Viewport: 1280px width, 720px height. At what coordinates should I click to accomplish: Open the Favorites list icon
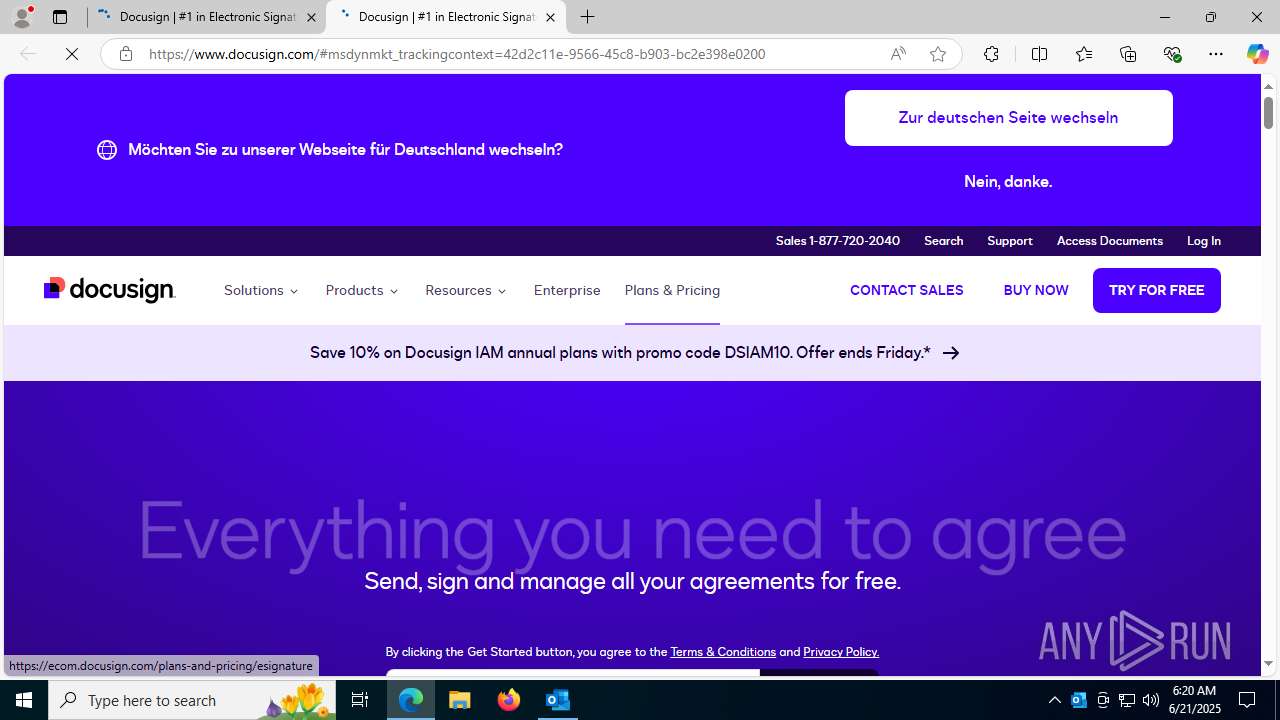pyautogui.click(x=1083, y=54)
